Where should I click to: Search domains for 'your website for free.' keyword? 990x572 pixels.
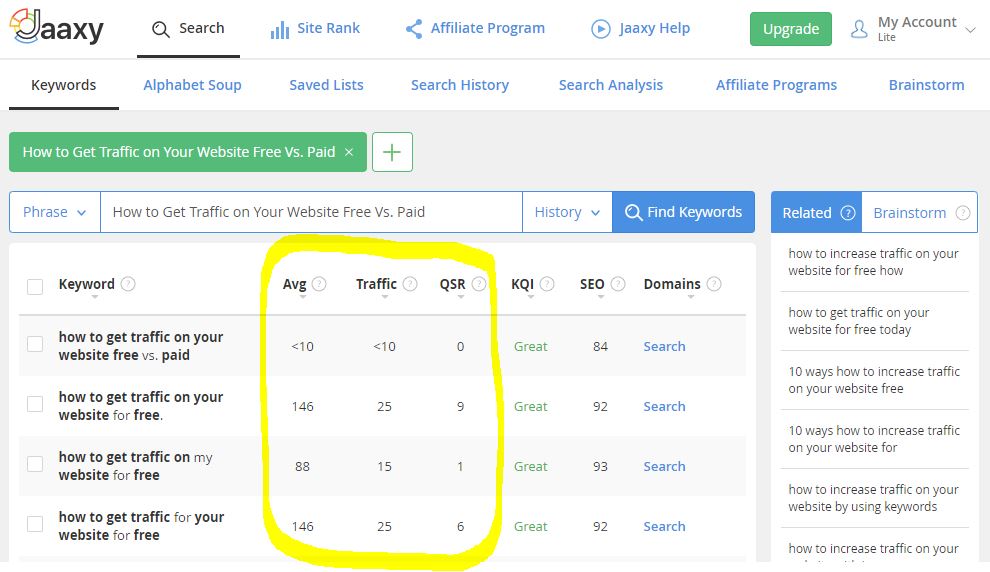664,407
